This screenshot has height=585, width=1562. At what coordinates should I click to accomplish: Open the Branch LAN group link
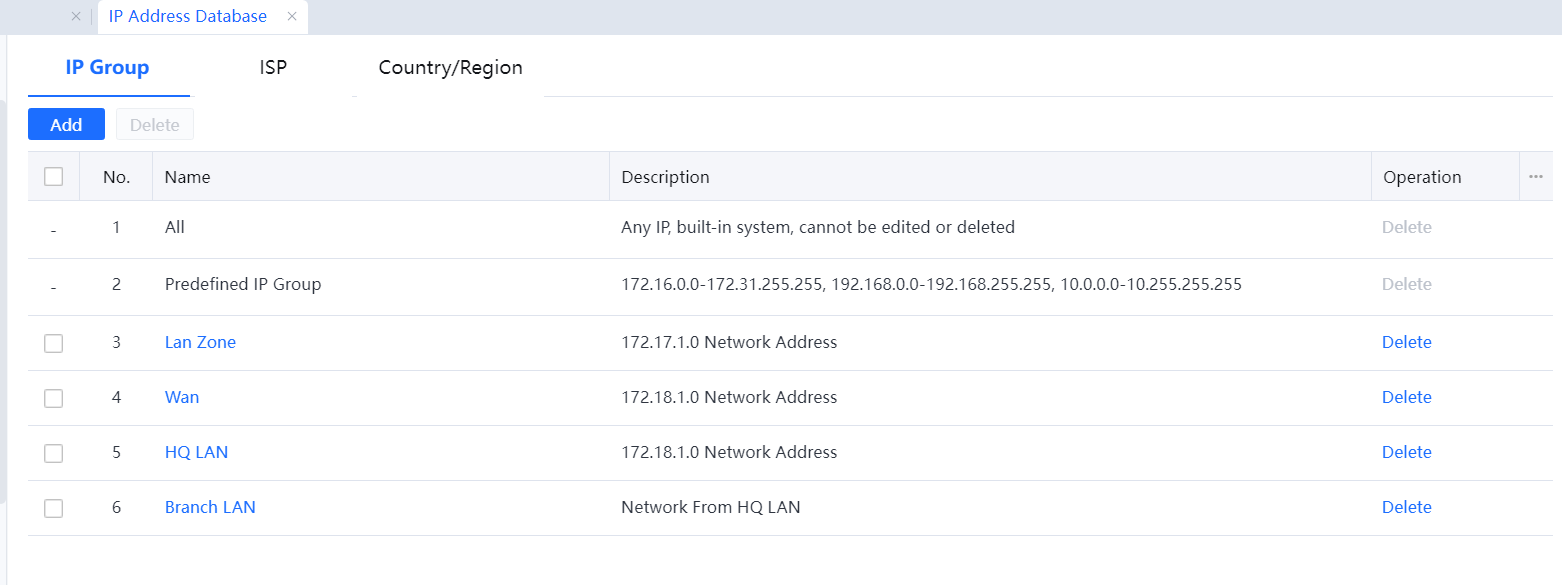click(210, 507)
